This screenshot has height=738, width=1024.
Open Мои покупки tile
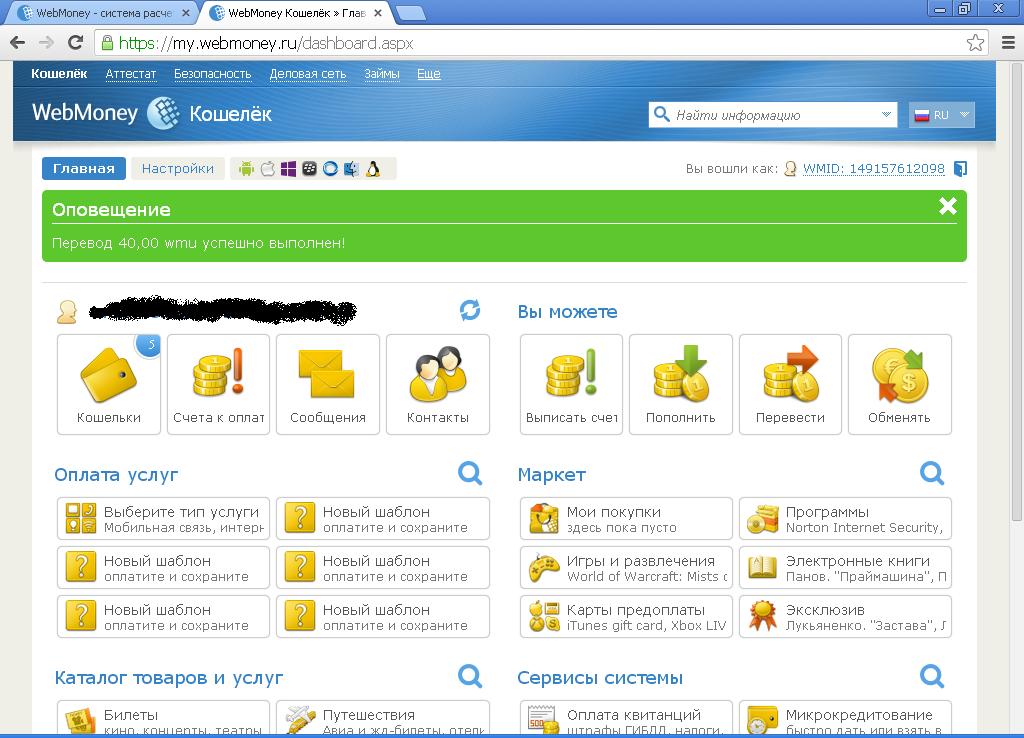click(626, 519)
